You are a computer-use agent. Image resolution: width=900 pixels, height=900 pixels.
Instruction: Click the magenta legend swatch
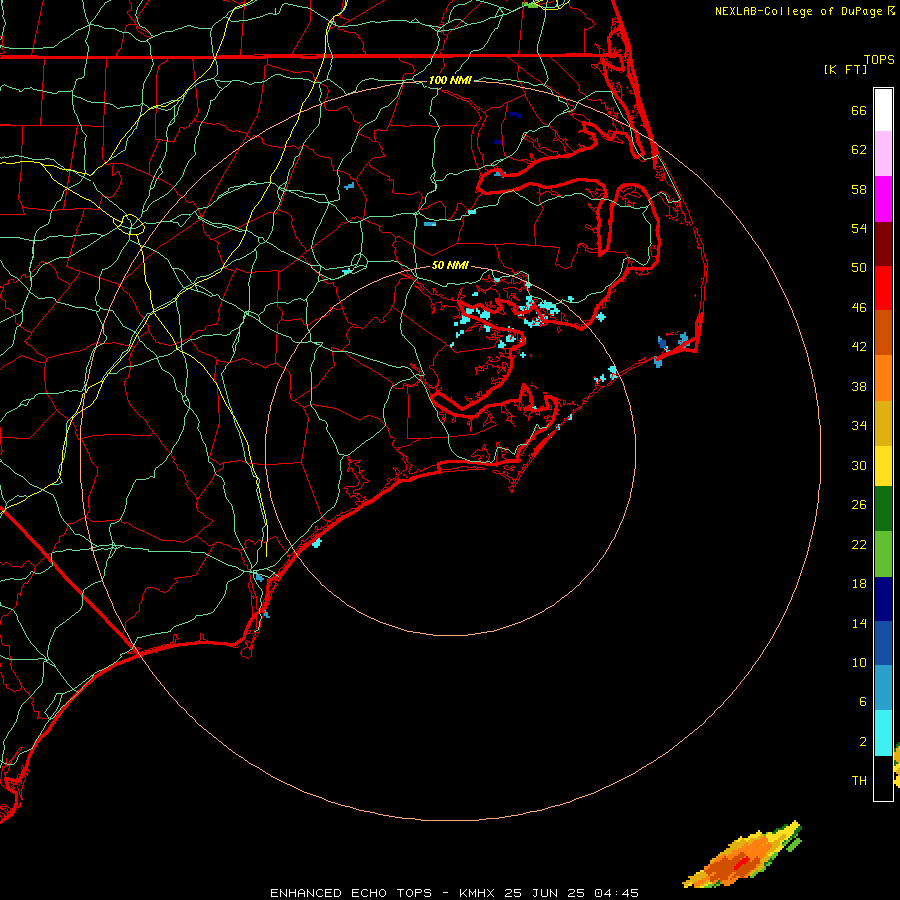click(x=883, y=199)
